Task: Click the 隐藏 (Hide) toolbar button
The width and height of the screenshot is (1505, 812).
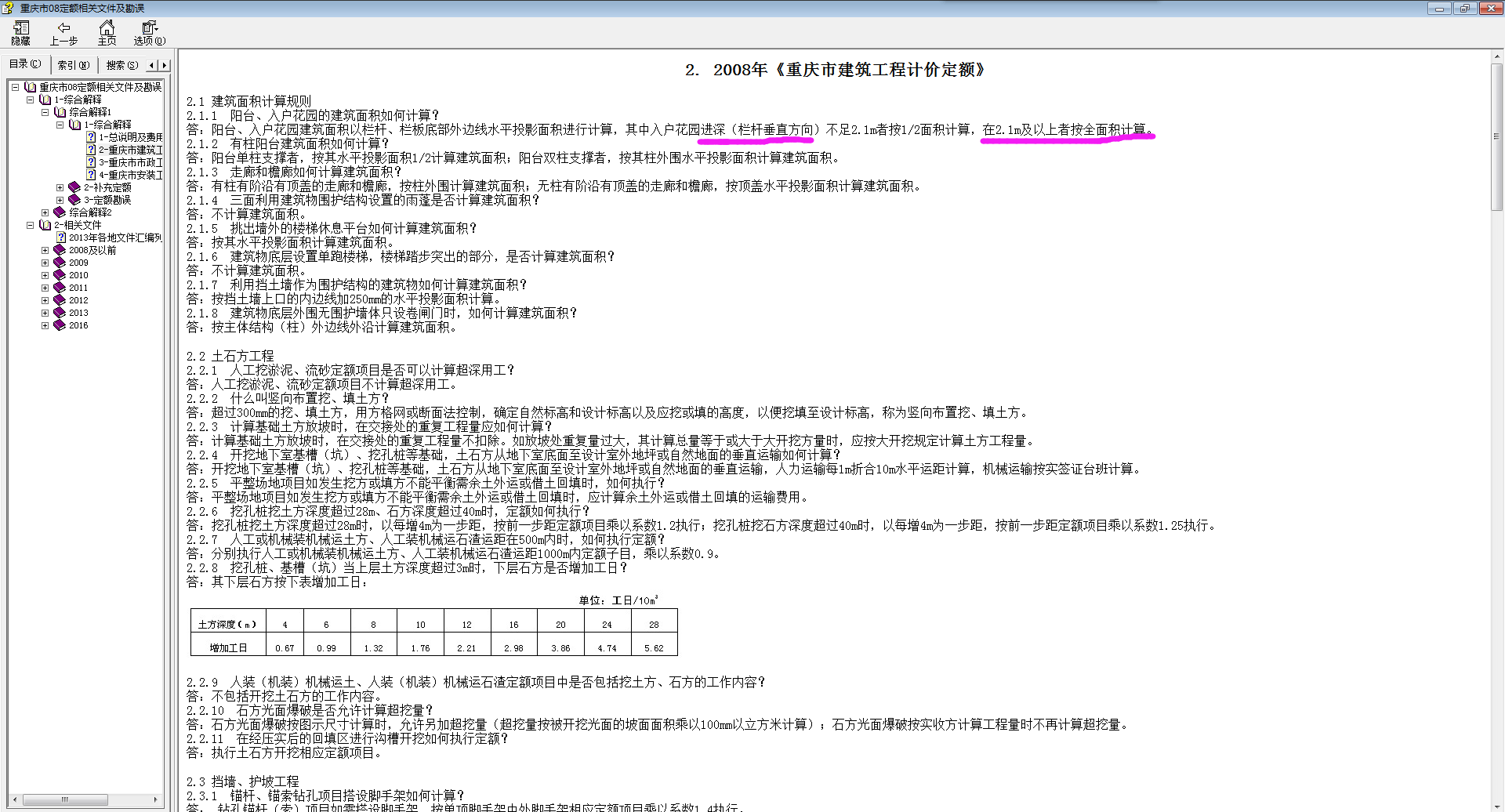Action: [x=20, y=33]
